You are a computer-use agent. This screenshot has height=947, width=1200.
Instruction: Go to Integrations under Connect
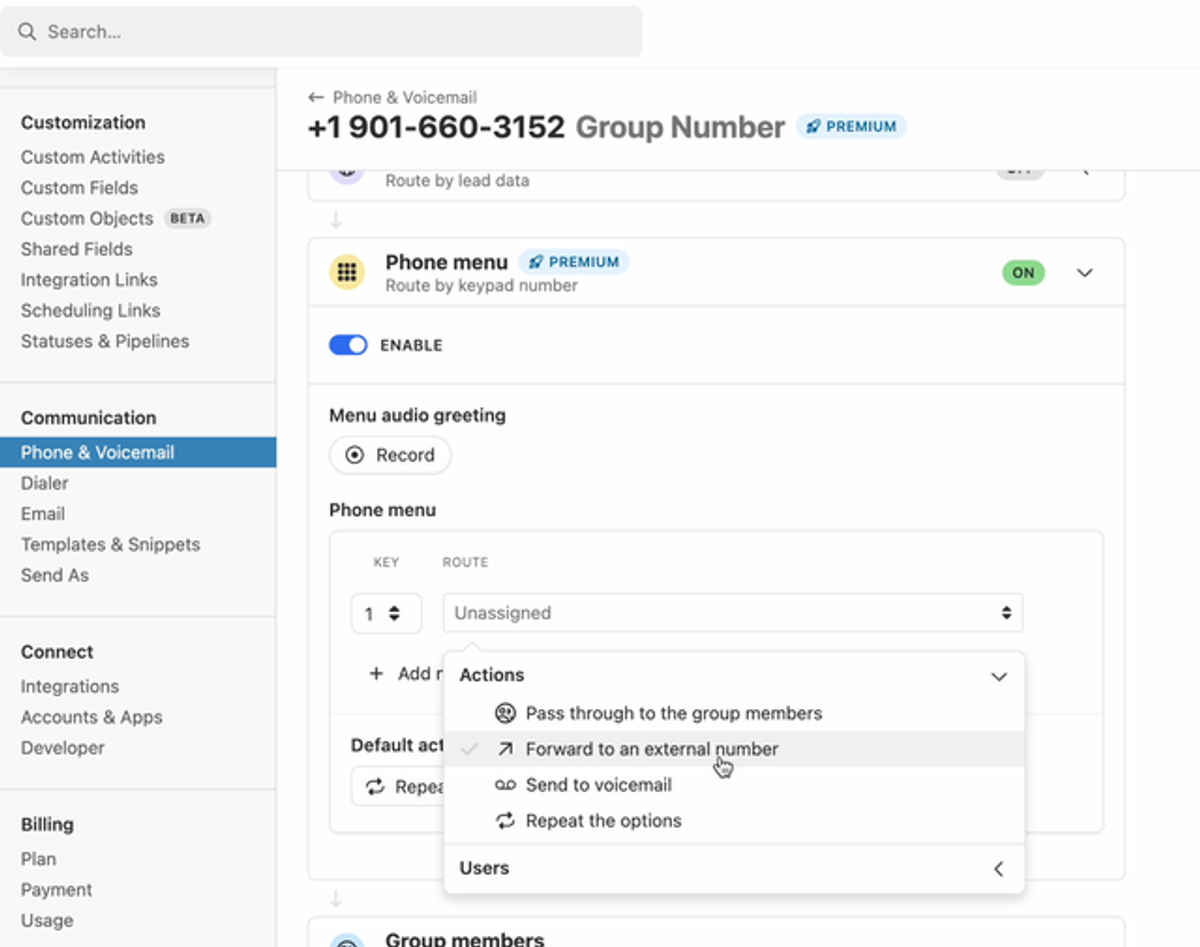point(70,686)
